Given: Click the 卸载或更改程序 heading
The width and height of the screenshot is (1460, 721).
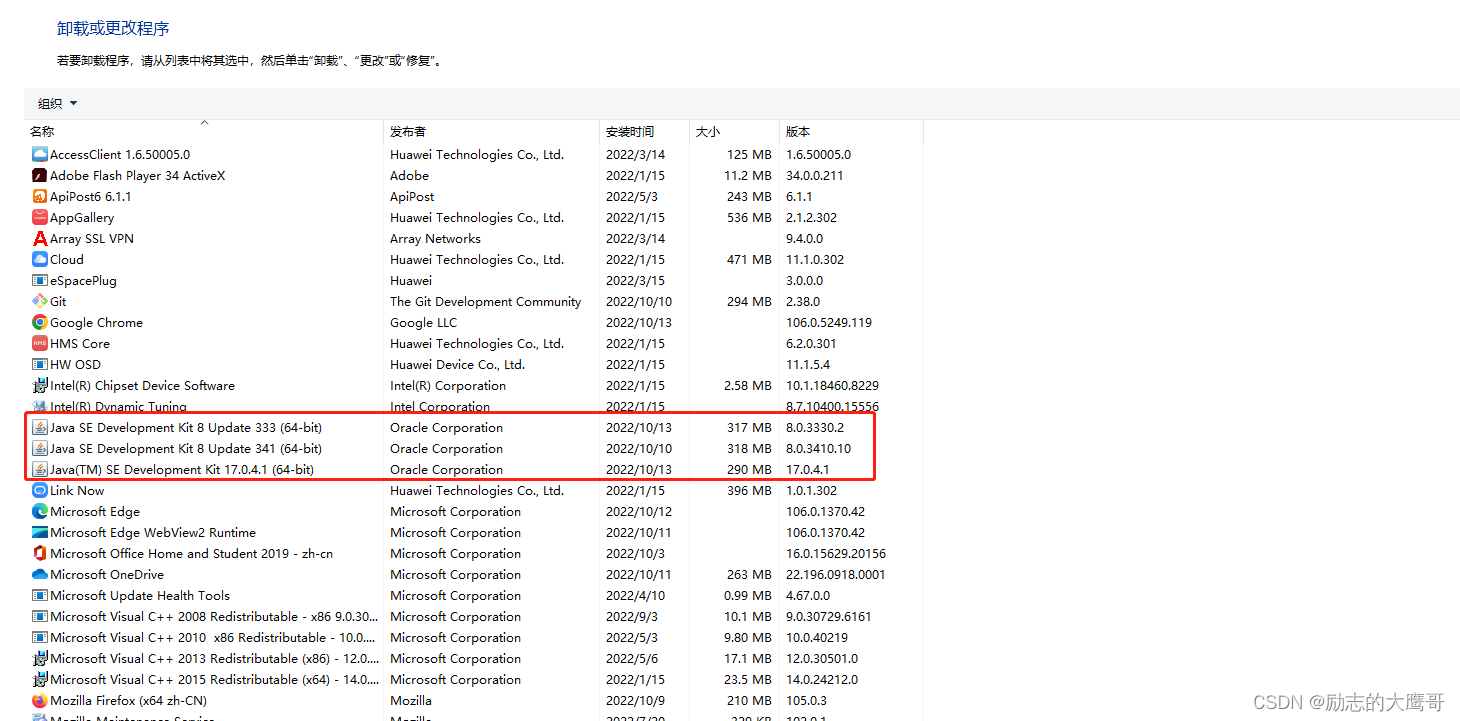Looking at the screenshot, I should pos(113,28).
